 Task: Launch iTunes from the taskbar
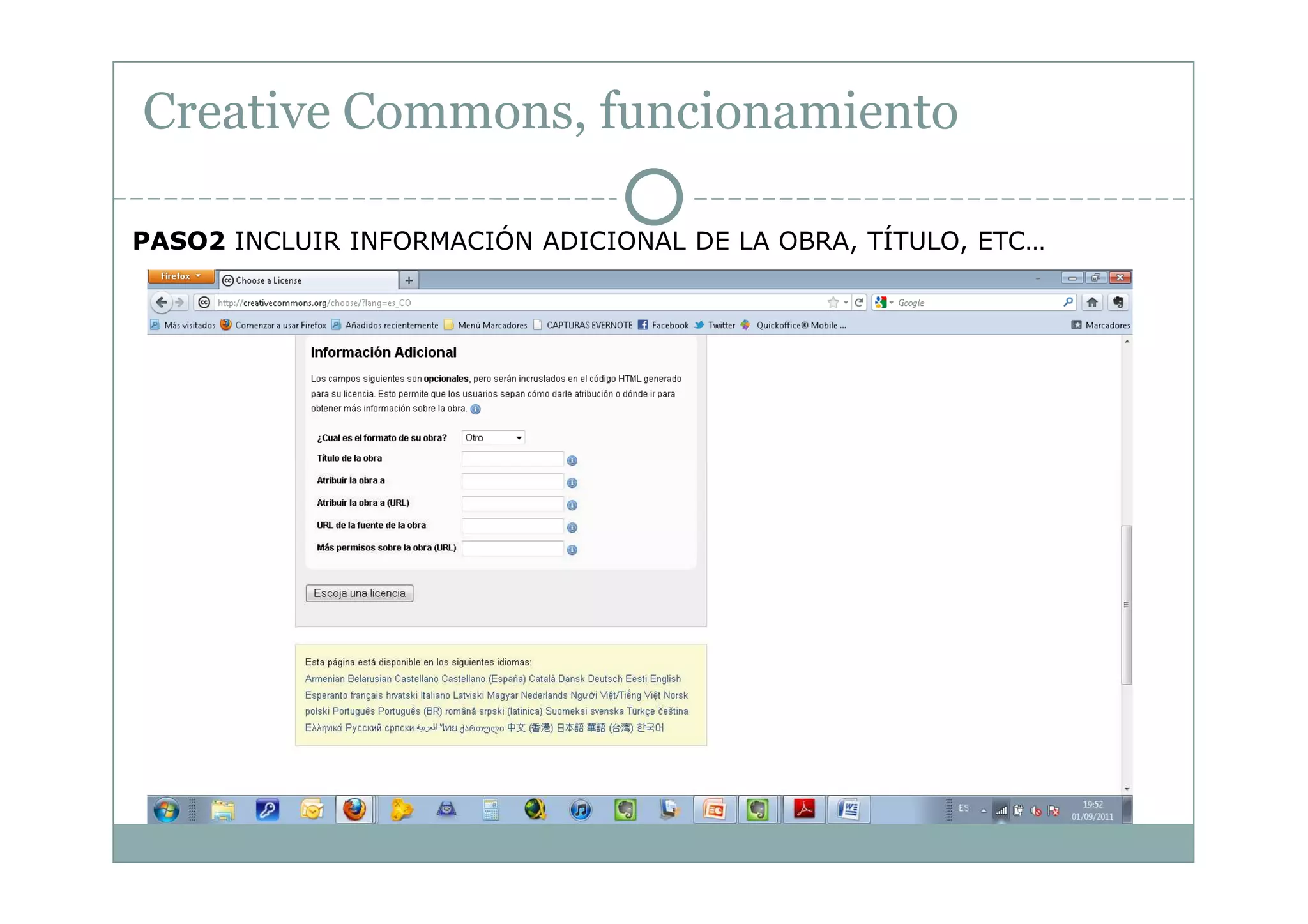580,810
